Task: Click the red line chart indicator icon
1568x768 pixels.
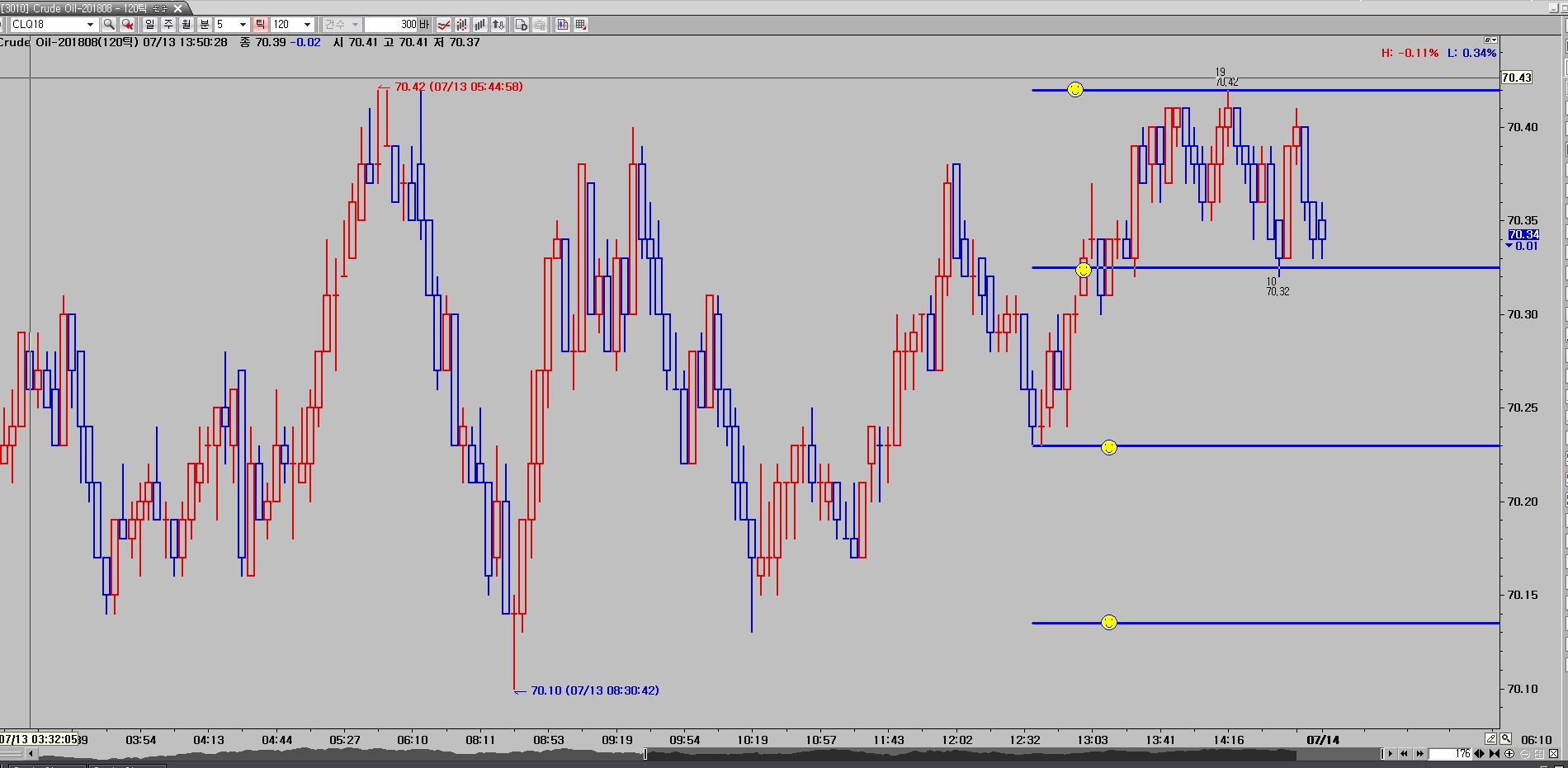Action: (x=444, y=25)
